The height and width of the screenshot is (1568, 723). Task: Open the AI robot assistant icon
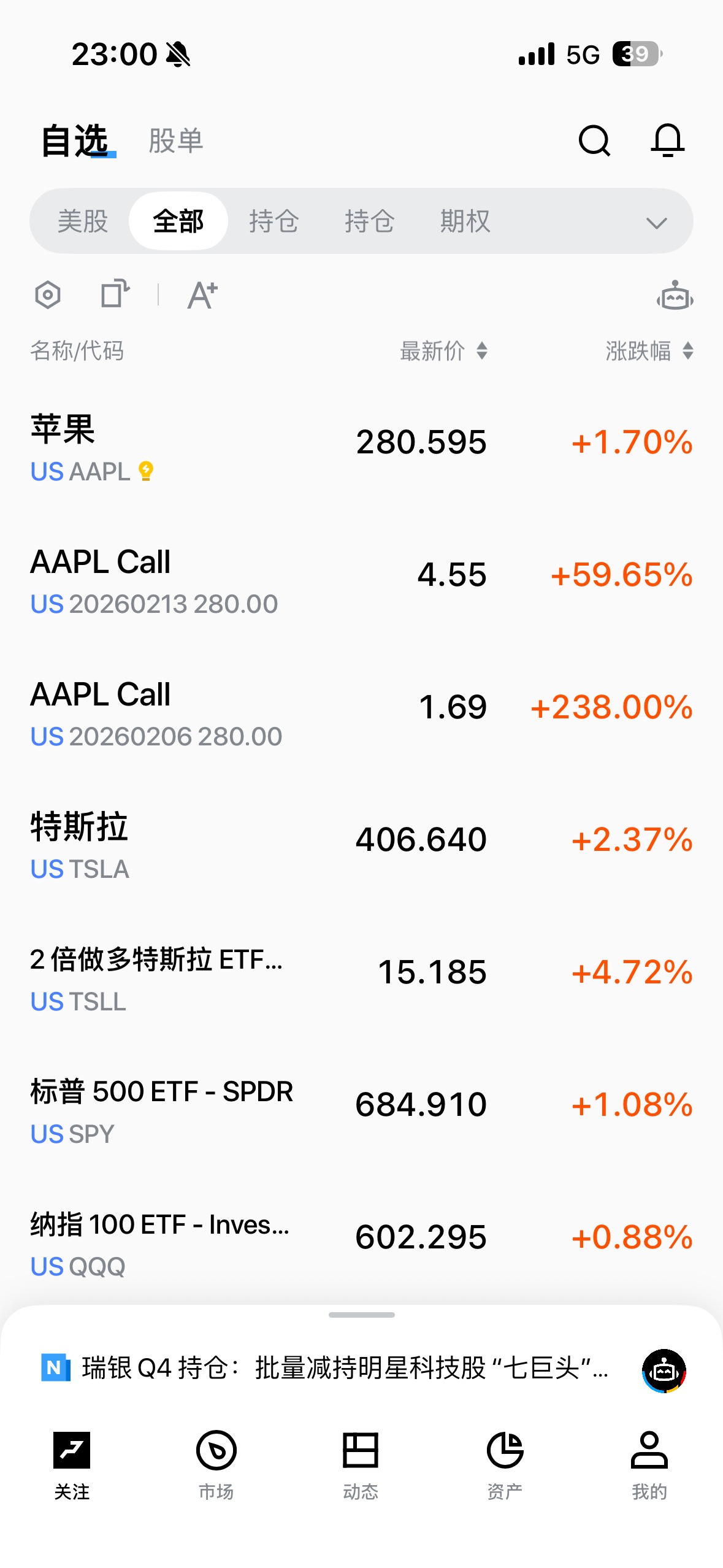[x=675, y=296]
